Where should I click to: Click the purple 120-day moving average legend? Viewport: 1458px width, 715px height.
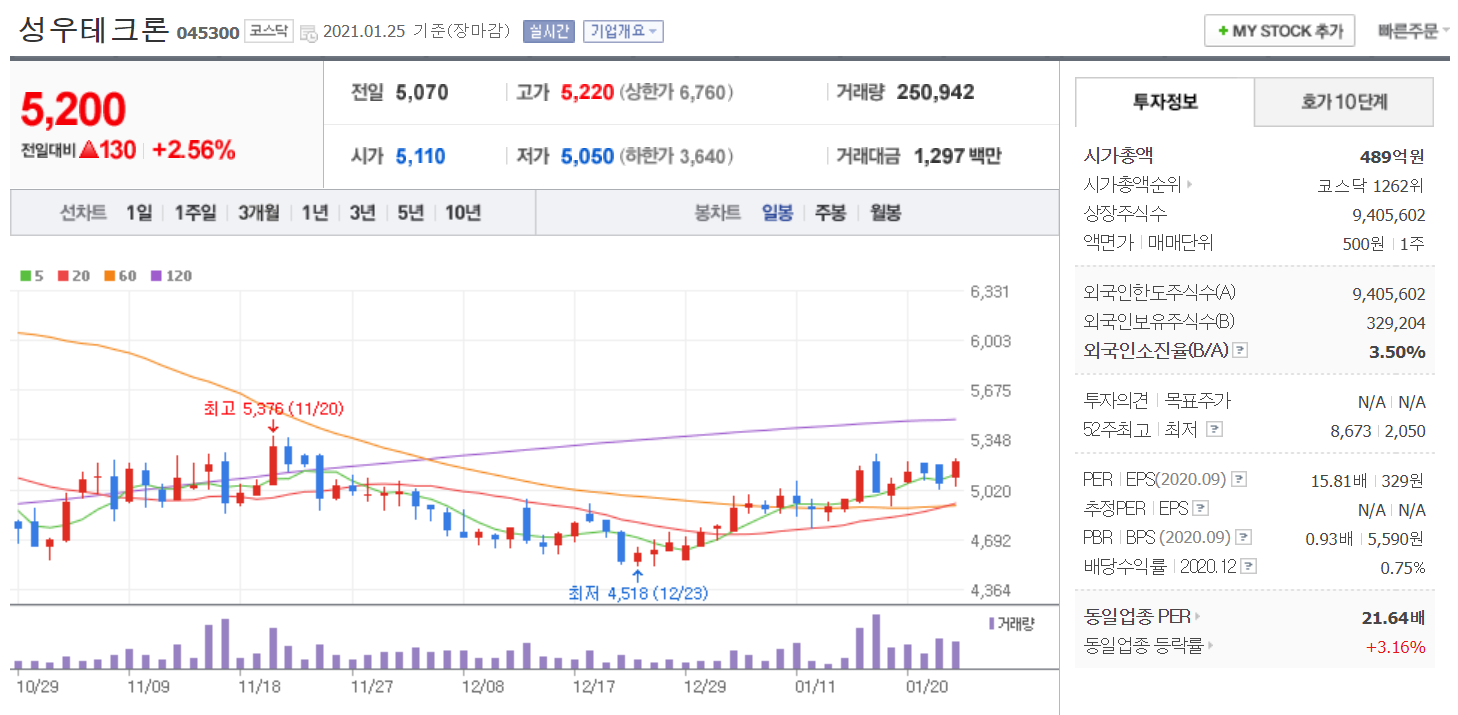(171, 276)
